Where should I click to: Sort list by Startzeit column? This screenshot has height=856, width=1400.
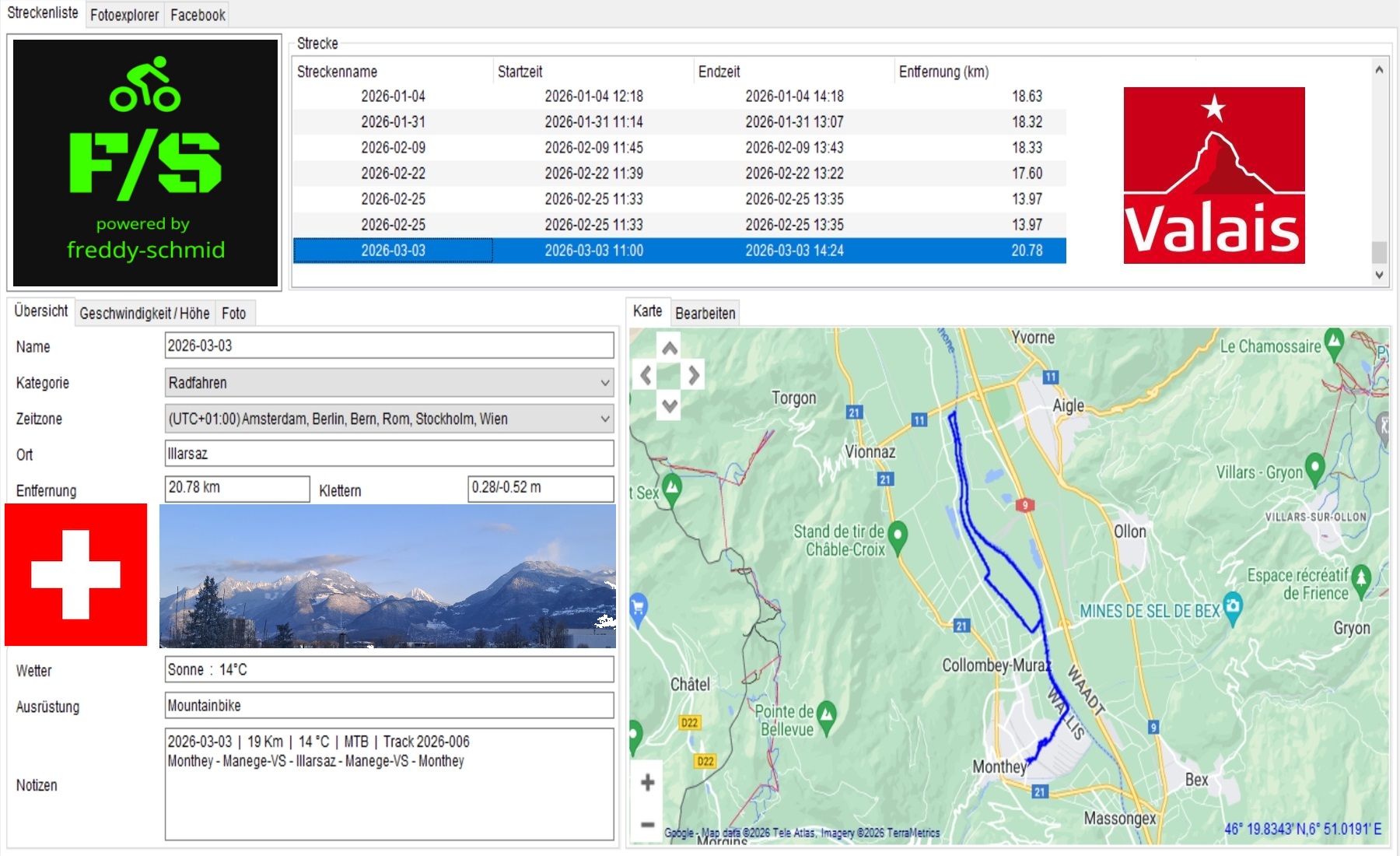click(520, 72)
